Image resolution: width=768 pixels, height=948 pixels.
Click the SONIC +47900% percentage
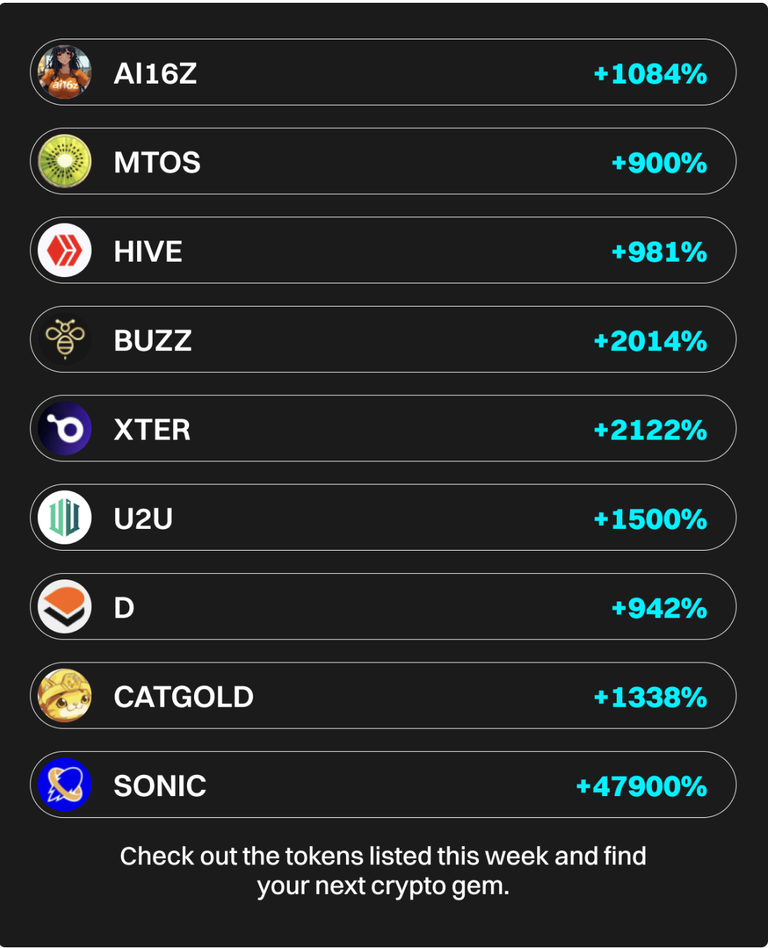(x=642, y=786)
